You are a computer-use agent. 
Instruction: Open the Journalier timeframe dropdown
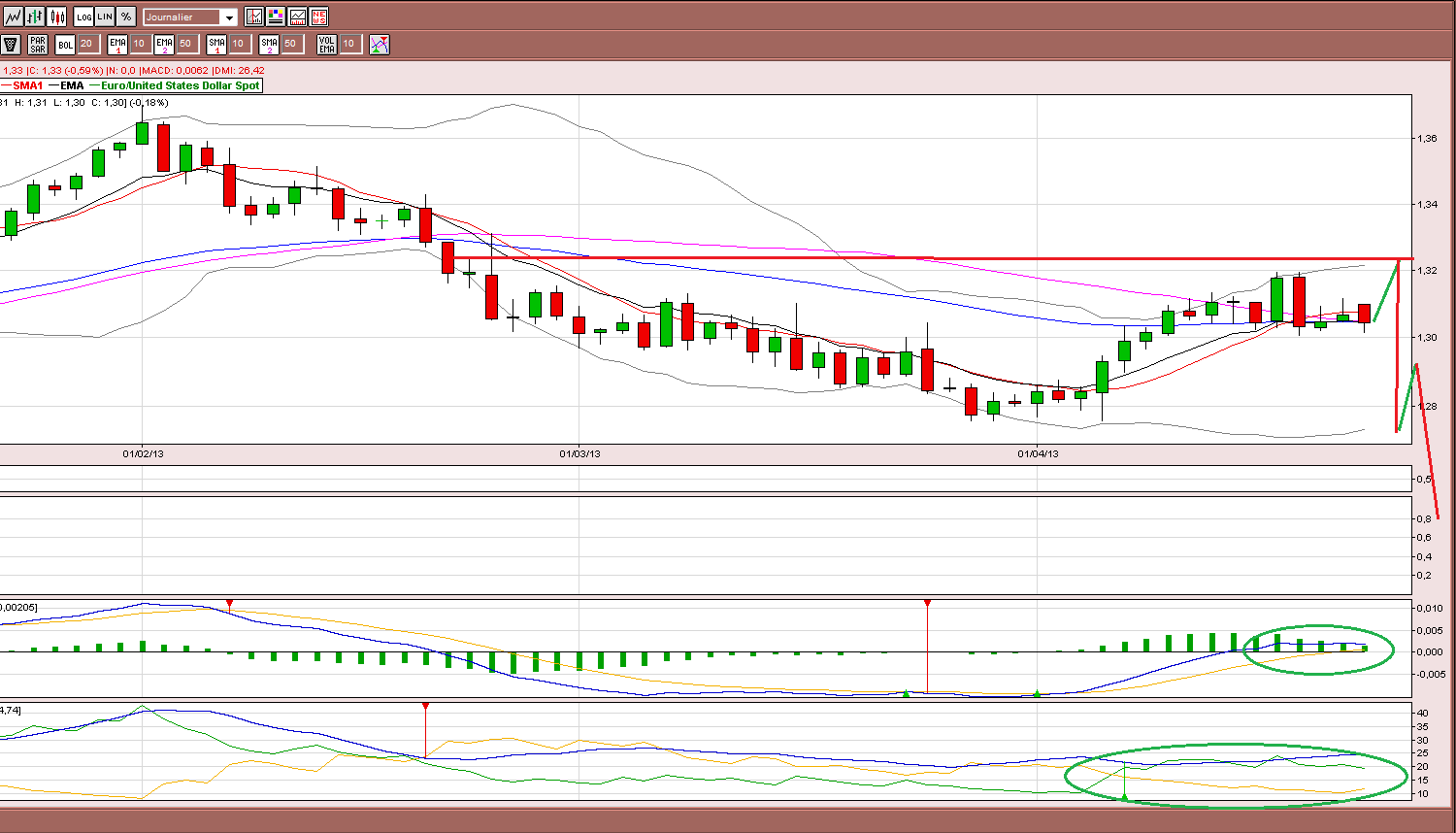pos(189,17)
